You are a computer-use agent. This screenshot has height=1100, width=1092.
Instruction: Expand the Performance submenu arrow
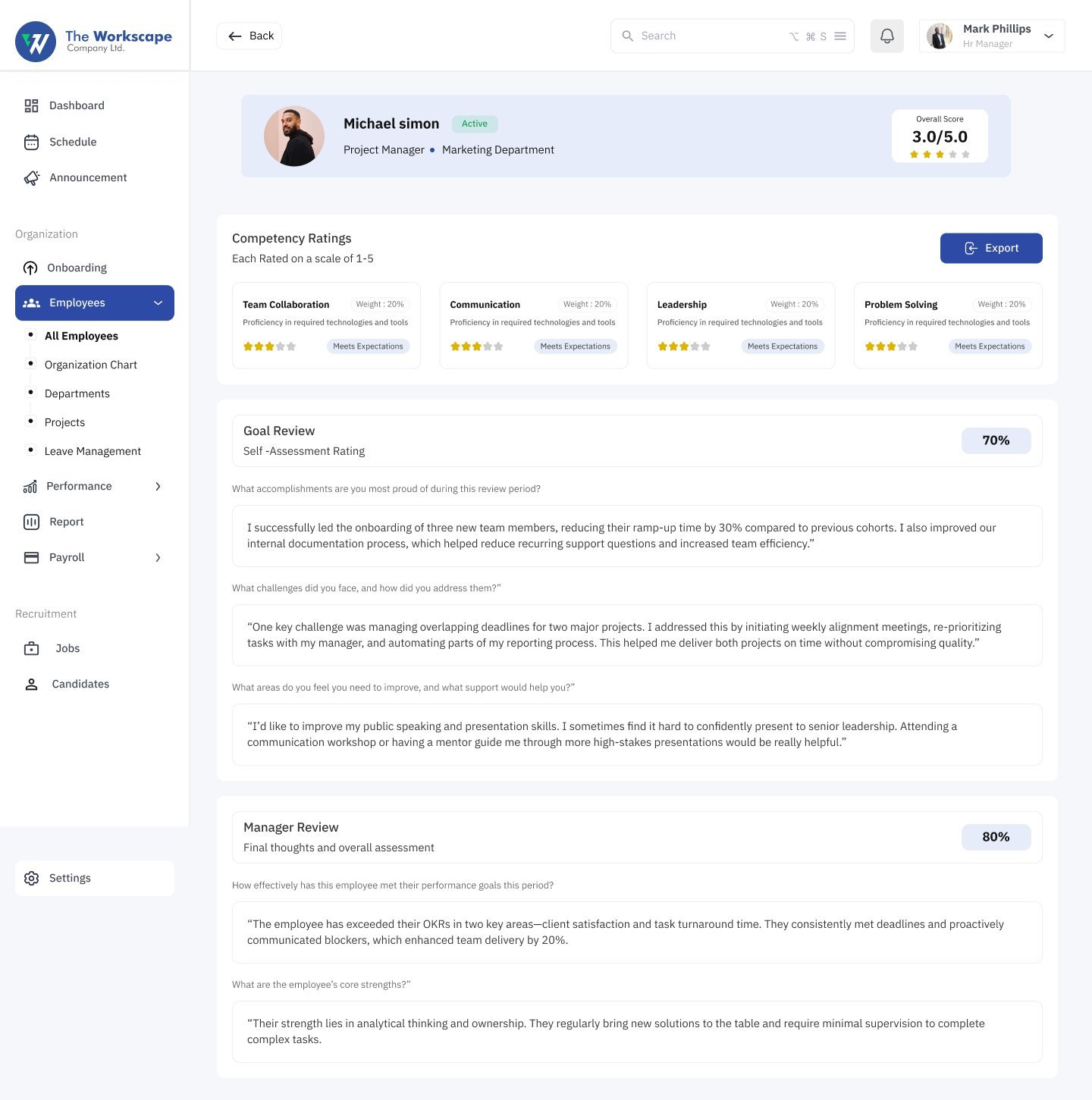tap(158, 486)
